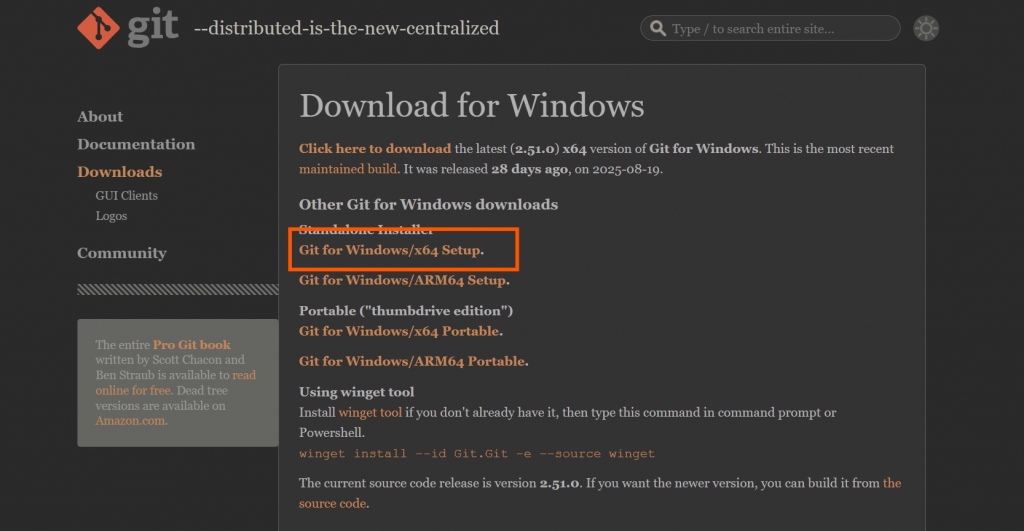The width and height of the screenshot is (1024, 531).
Task: Click 'Portable ("thumbdrive edition")' heading
Action: click(x=406, y=310)
